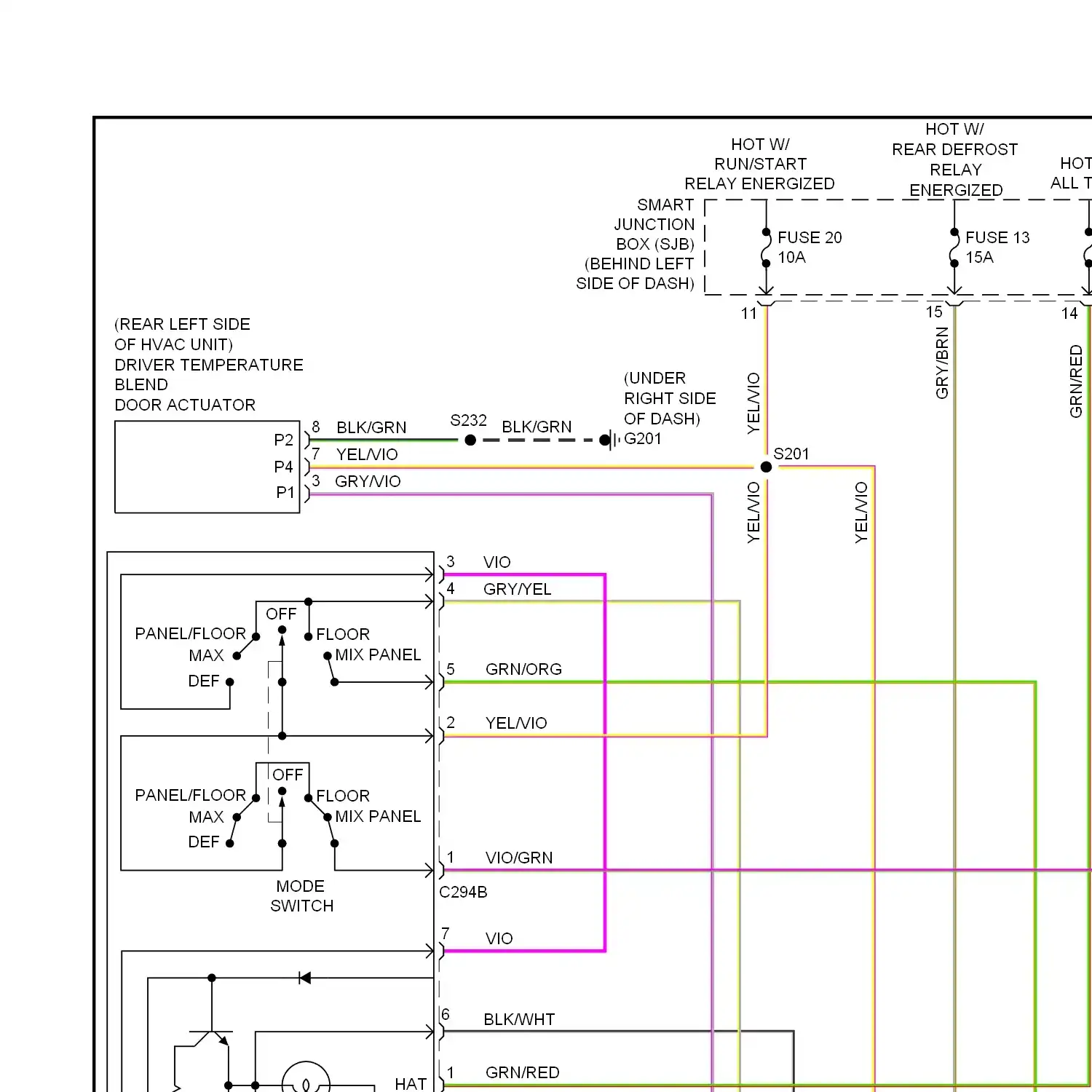Click the G201 ground label
Viewport: 1092px width, 1092px height.
pos(643,438)
